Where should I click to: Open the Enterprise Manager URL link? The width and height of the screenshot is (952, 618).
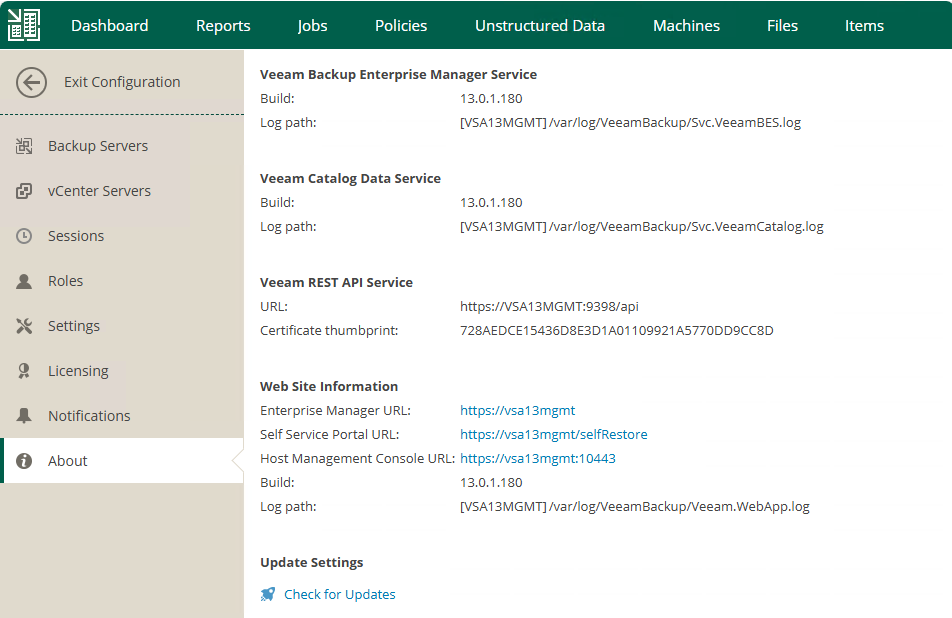pyautogui.click(x=517, y=410)
